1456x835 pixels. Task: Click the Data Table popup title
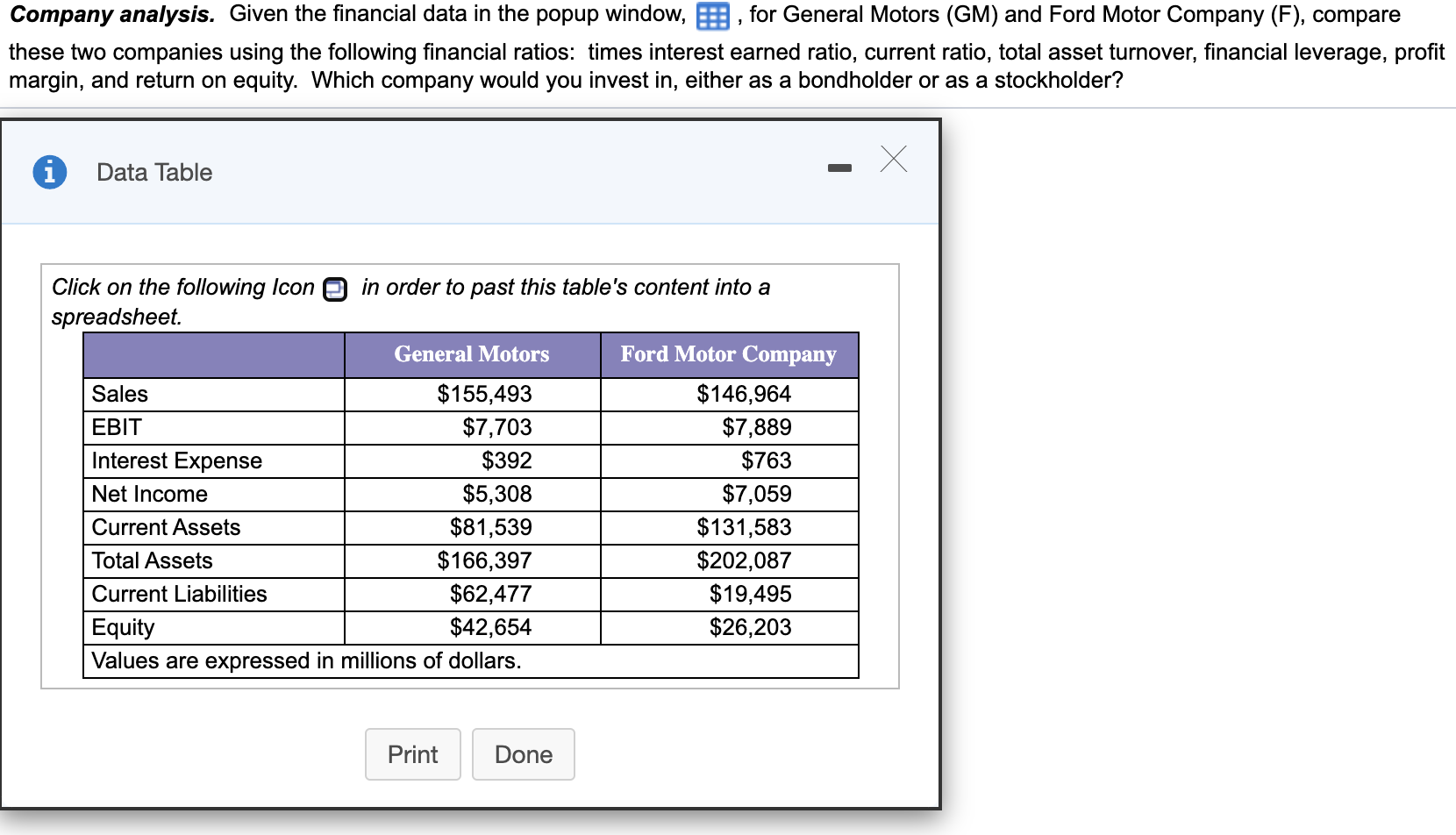tap(154, 172)
